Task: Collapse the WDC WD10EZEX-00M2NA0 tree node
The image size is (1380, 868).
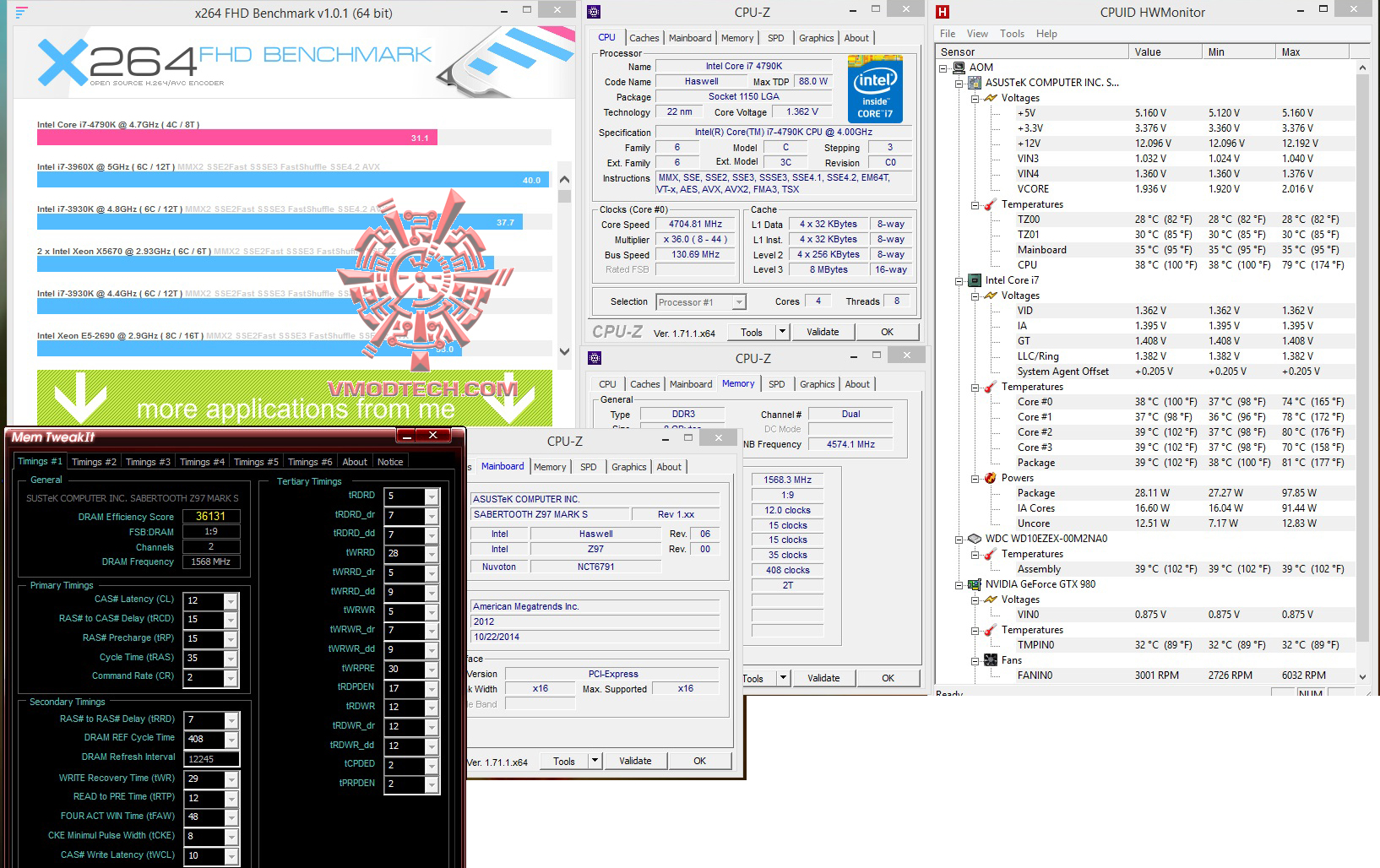Action: point(959,540)
